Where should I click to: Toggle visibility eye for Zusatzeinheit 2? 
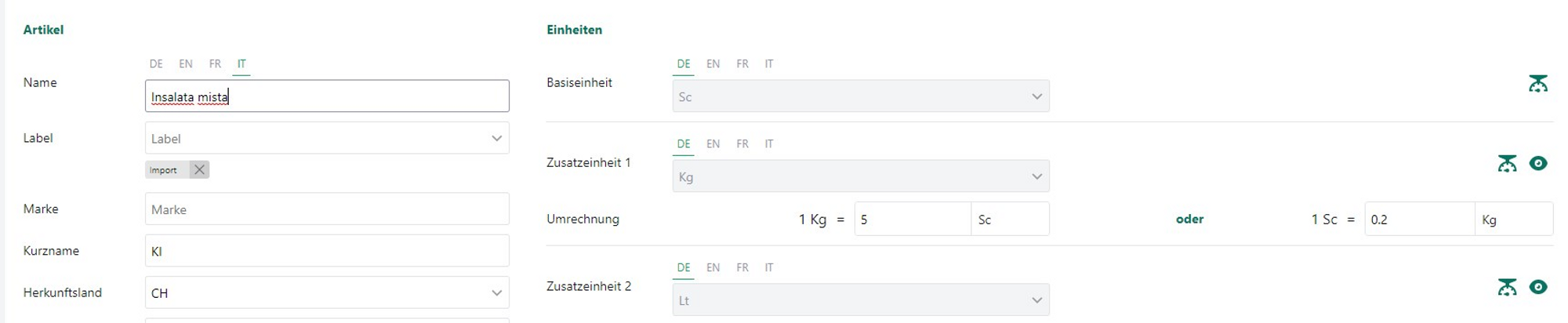[1538, 287]
